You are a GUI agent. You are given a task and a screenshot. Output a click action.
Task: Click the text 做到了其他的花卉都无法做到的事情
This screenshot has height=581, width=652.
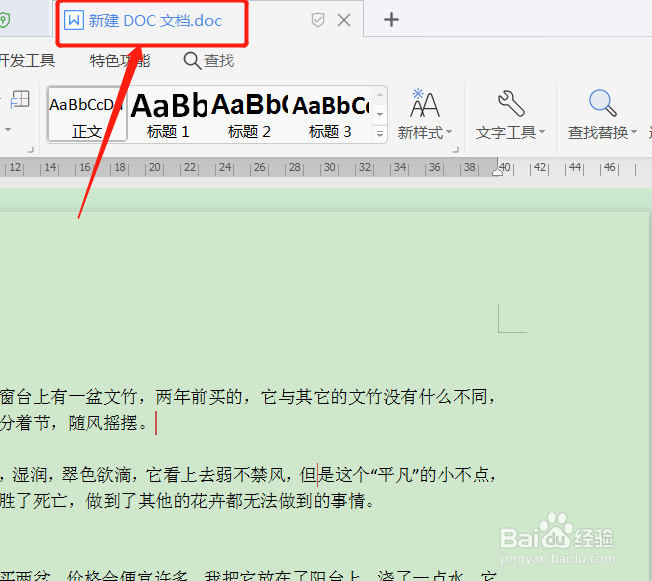tap(225, 501)
